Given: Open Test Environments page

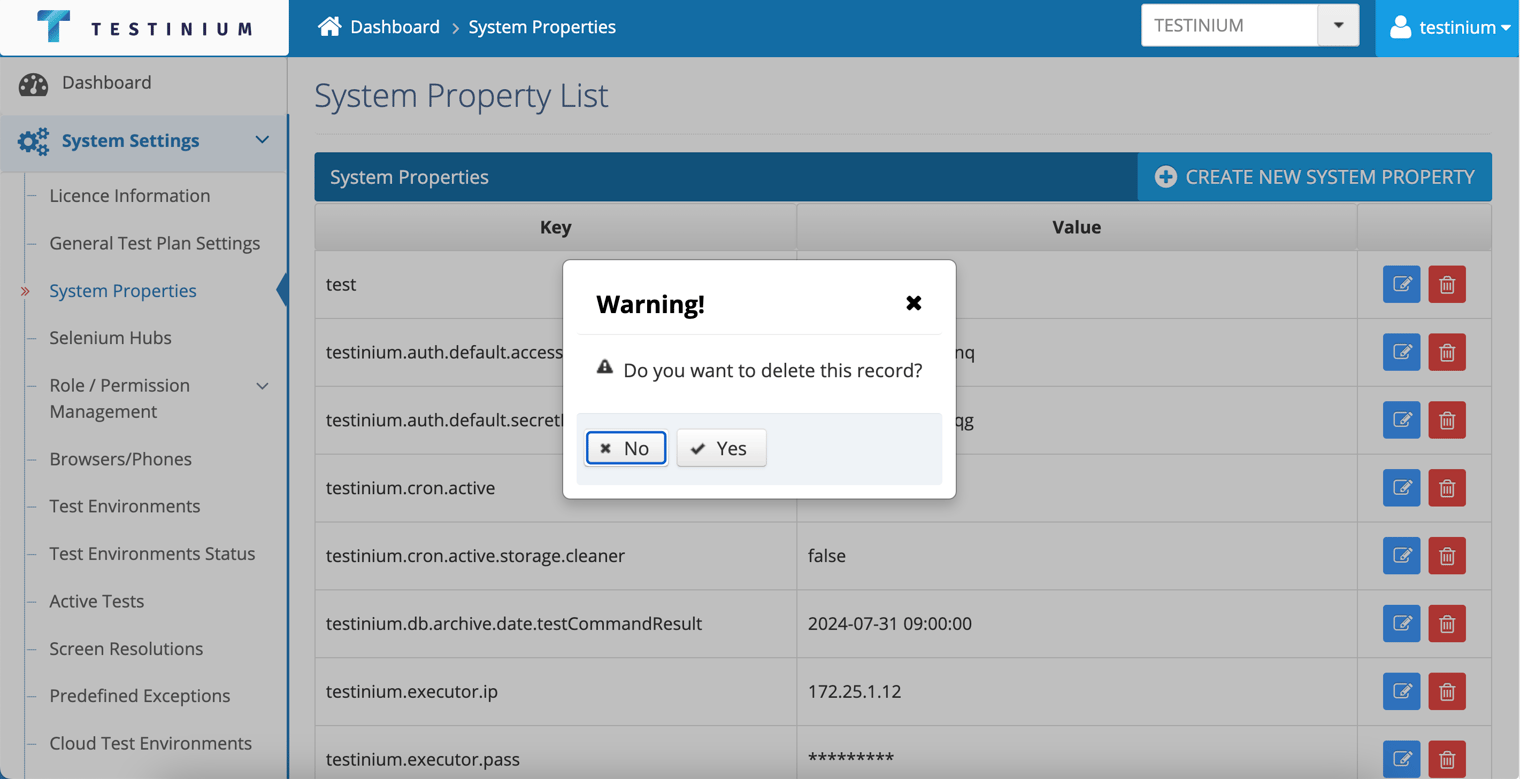Looking at the screenshot, I should (125, 506).
